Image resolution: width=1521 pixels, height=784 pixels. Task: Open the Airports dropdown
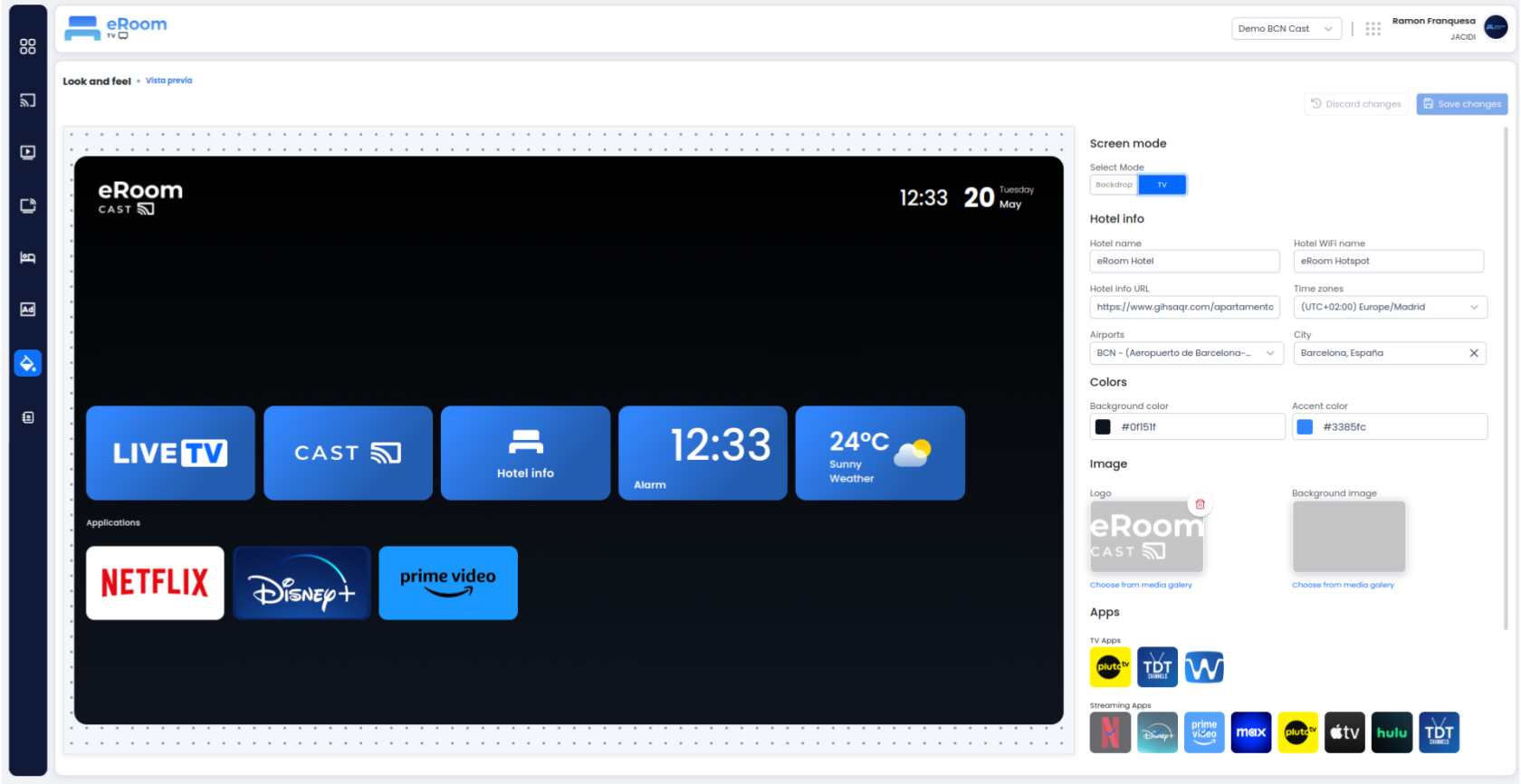pos(1186,353)
